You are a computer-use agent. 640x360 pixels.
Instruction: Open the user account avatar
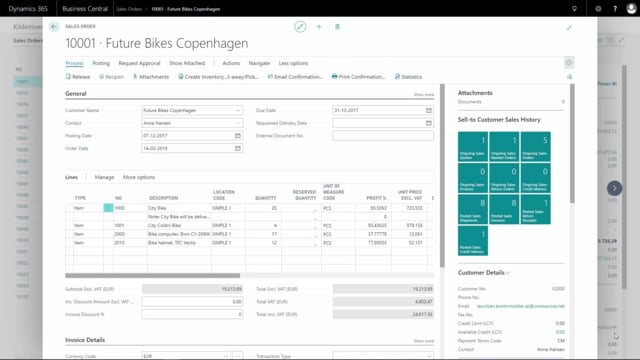click(x=631, y=9)
